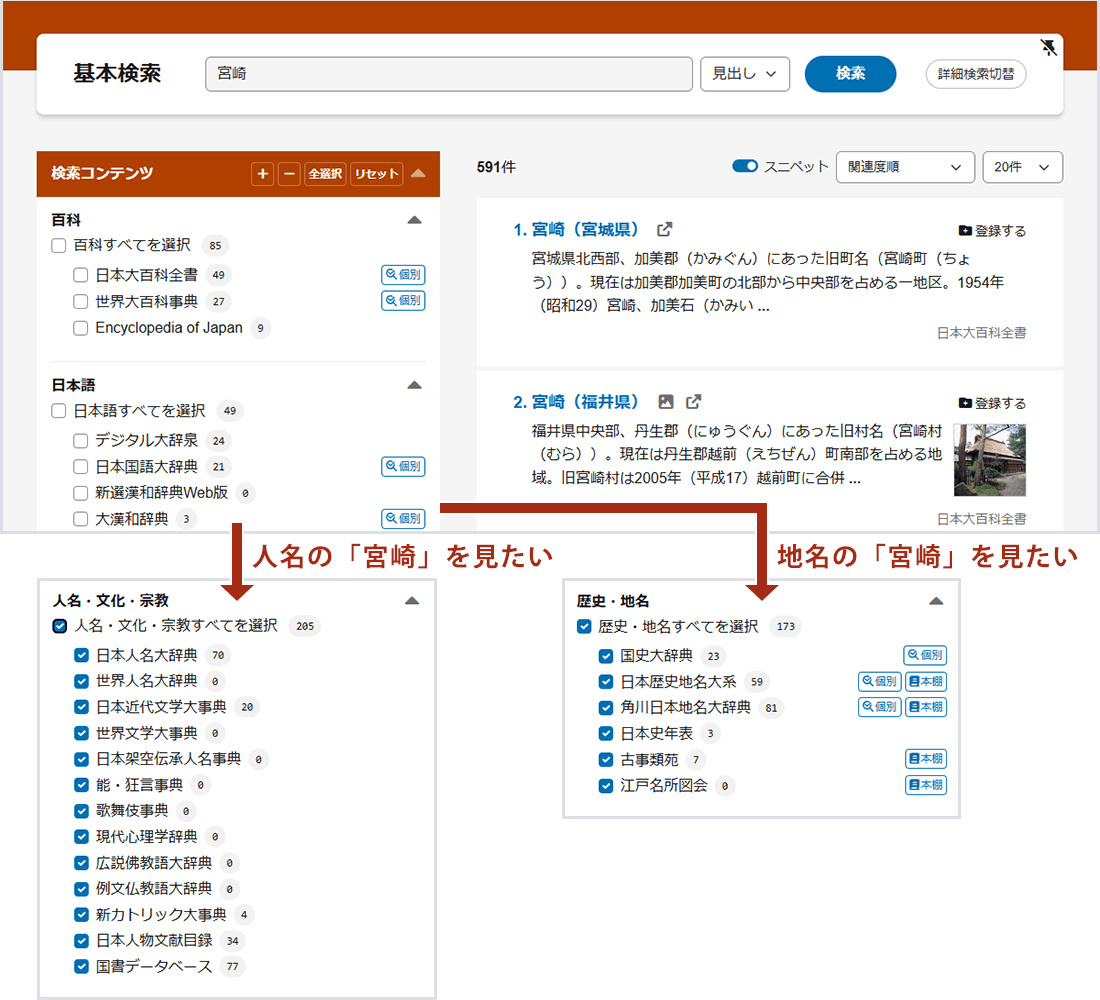The image size is (1100, 1000).
Task: Click the unpin icon on the search panel
Action: tap(1048, 48)
